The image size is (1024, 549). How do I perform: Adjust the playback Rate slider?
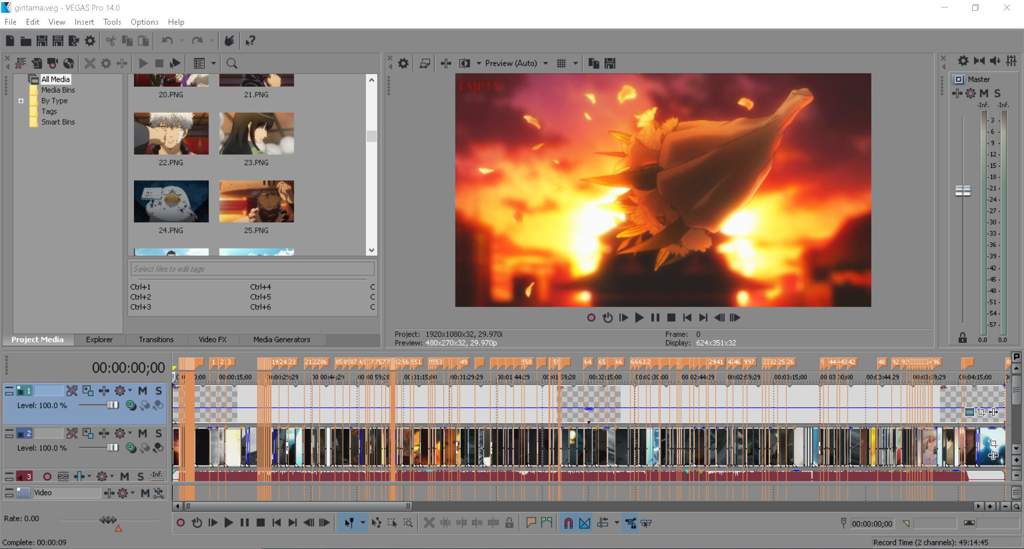tap(108, 520)
